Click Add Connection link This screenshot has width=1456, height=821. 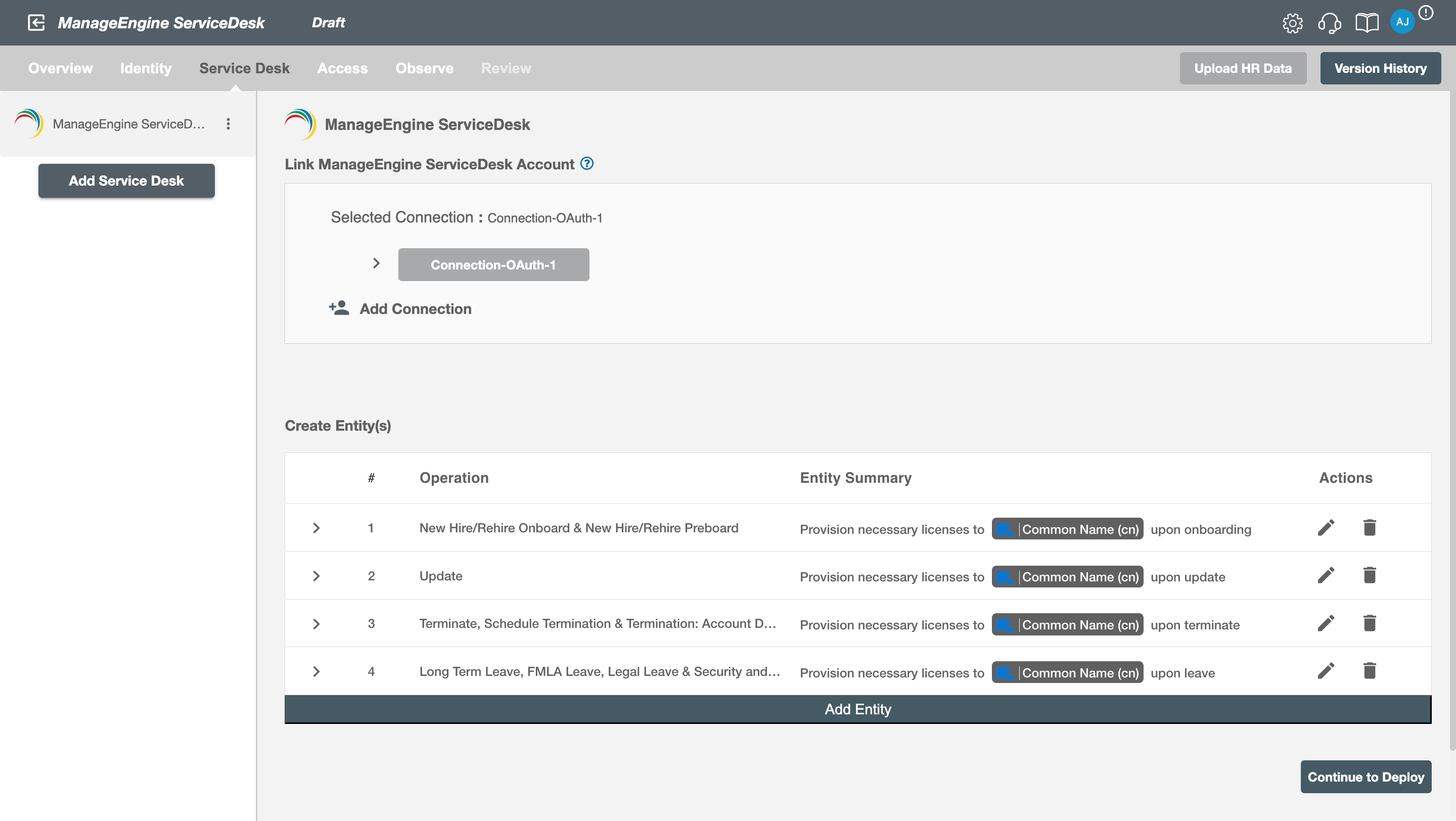[x=416, y=308]
